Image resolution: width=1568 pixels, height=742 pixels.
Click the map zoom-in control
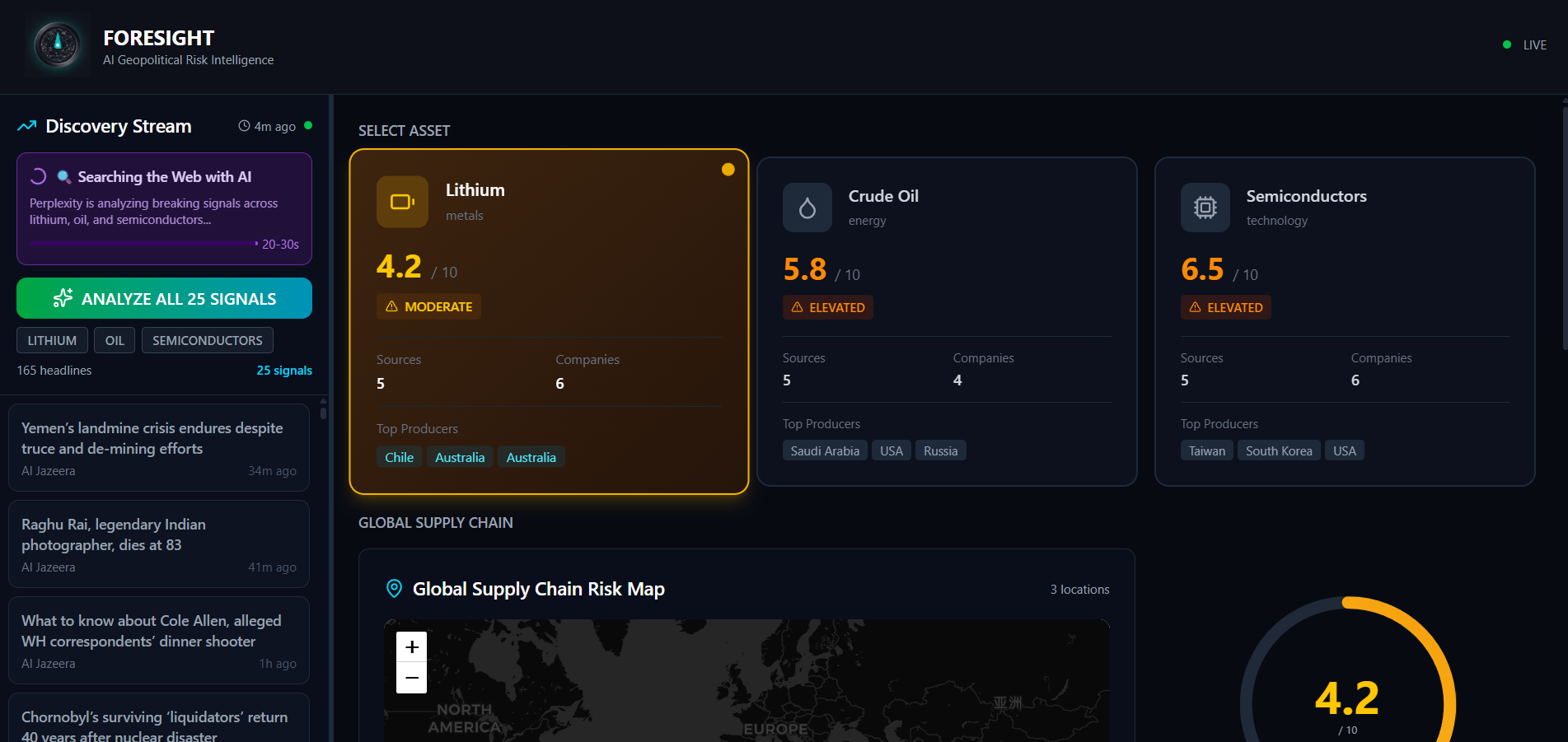(411, 646)
